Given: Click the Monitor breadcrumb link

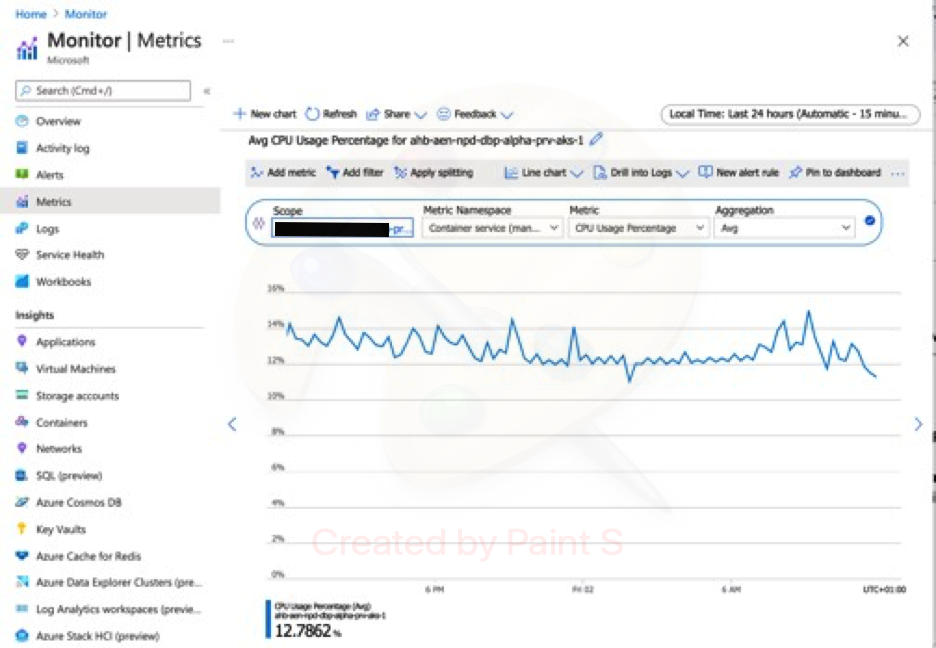Looking at the screenshot, I should point(86,14).
